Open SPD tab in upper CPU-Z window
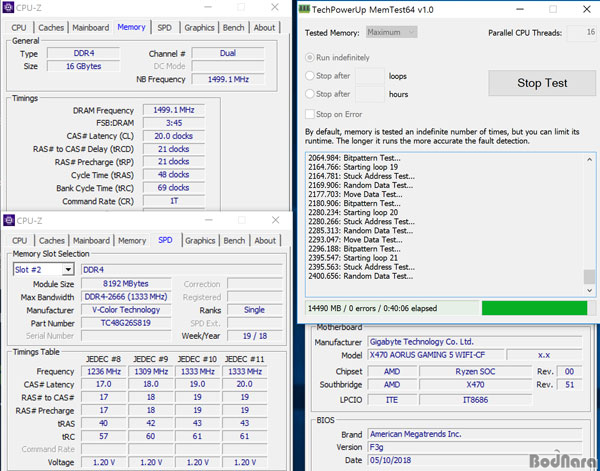The width and height of the screenshot is (600, 471). [x=165, y=28]
